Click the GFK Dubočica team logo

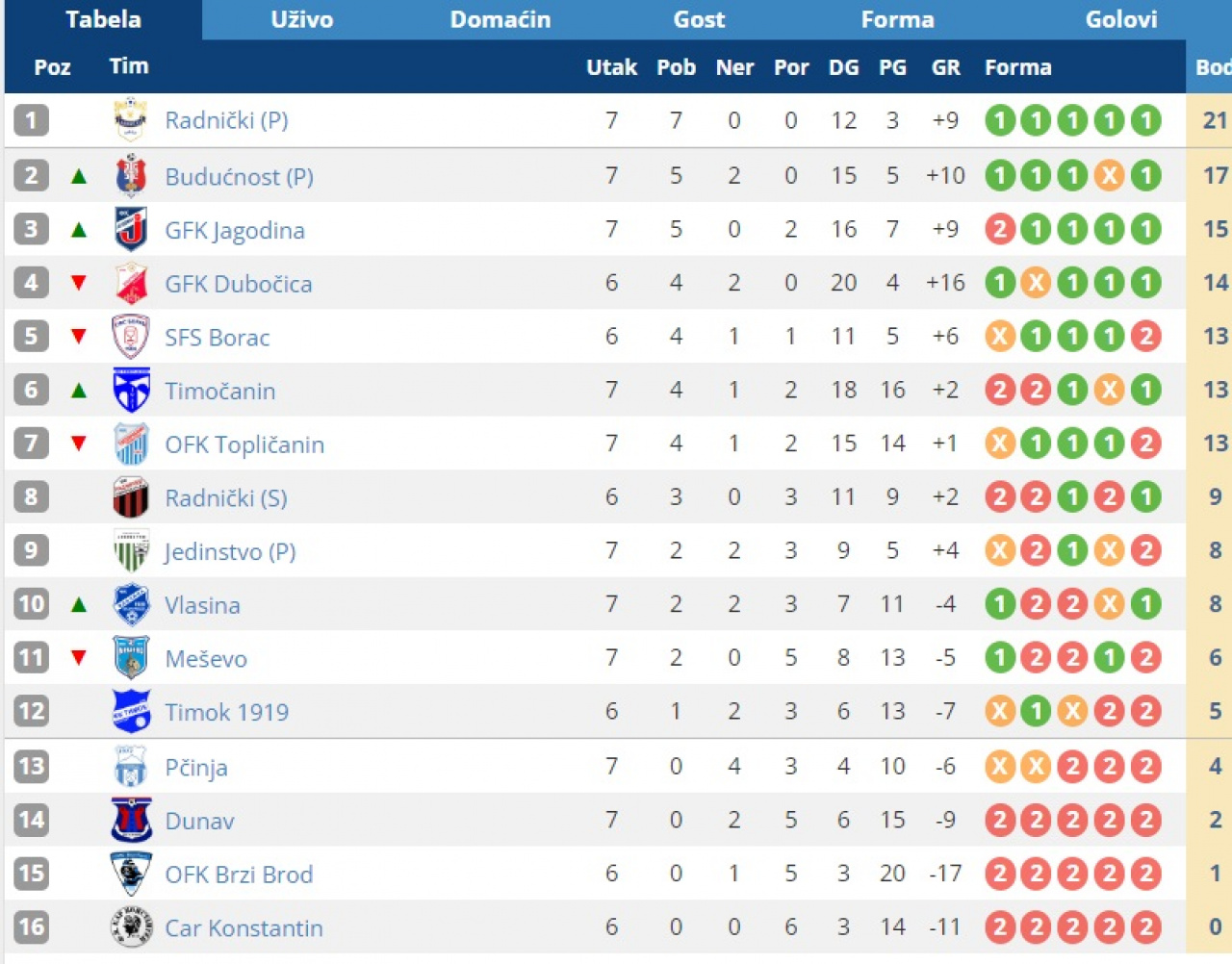tap(130, 284)
